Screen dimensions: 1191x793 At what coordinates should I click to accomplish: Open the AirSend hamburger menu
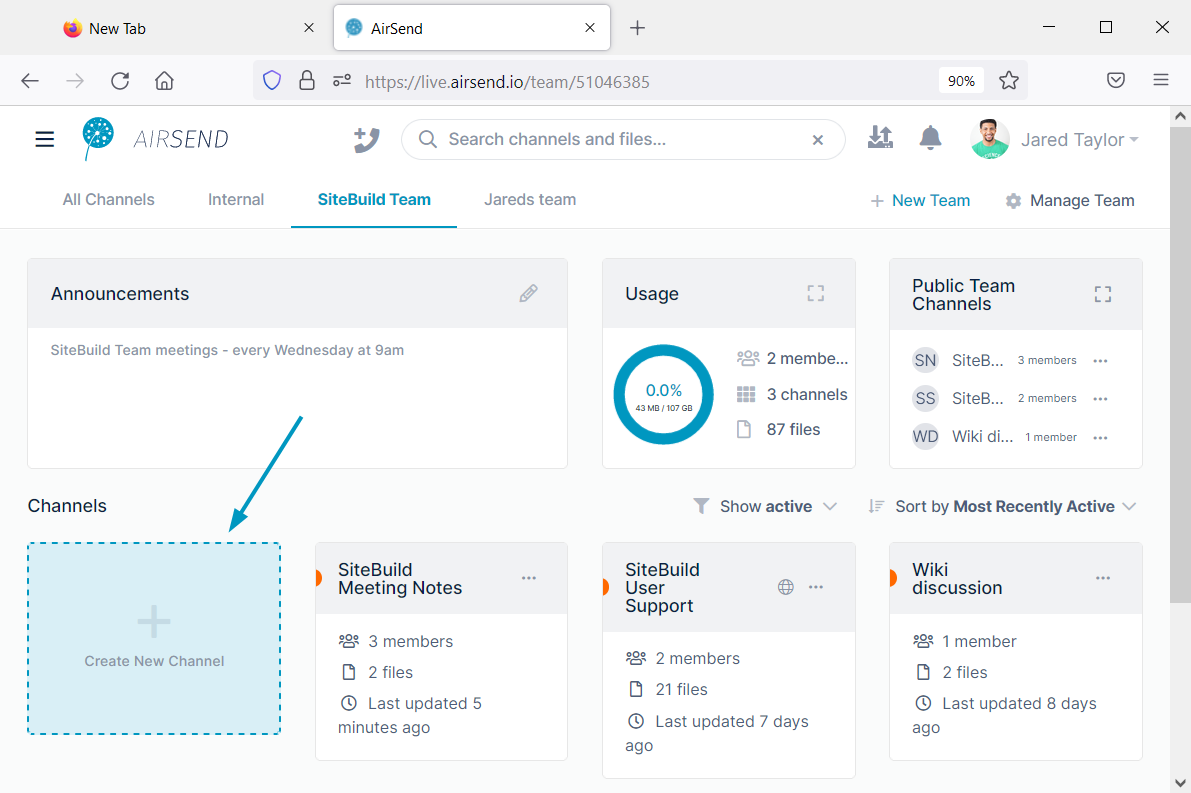pos(45,139)
